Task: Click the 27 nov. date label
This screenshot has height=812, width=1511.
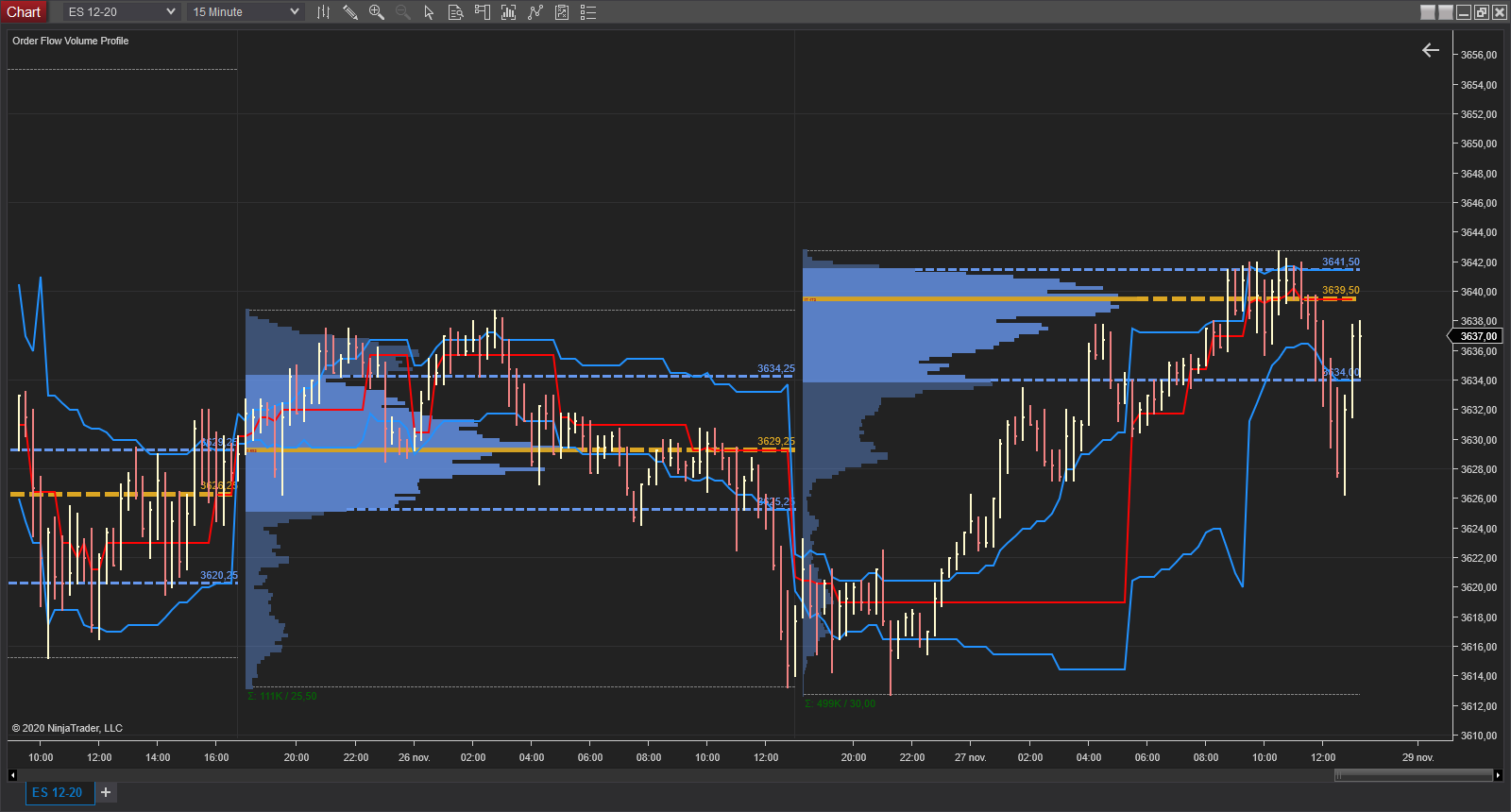Action: pos(970,757)
